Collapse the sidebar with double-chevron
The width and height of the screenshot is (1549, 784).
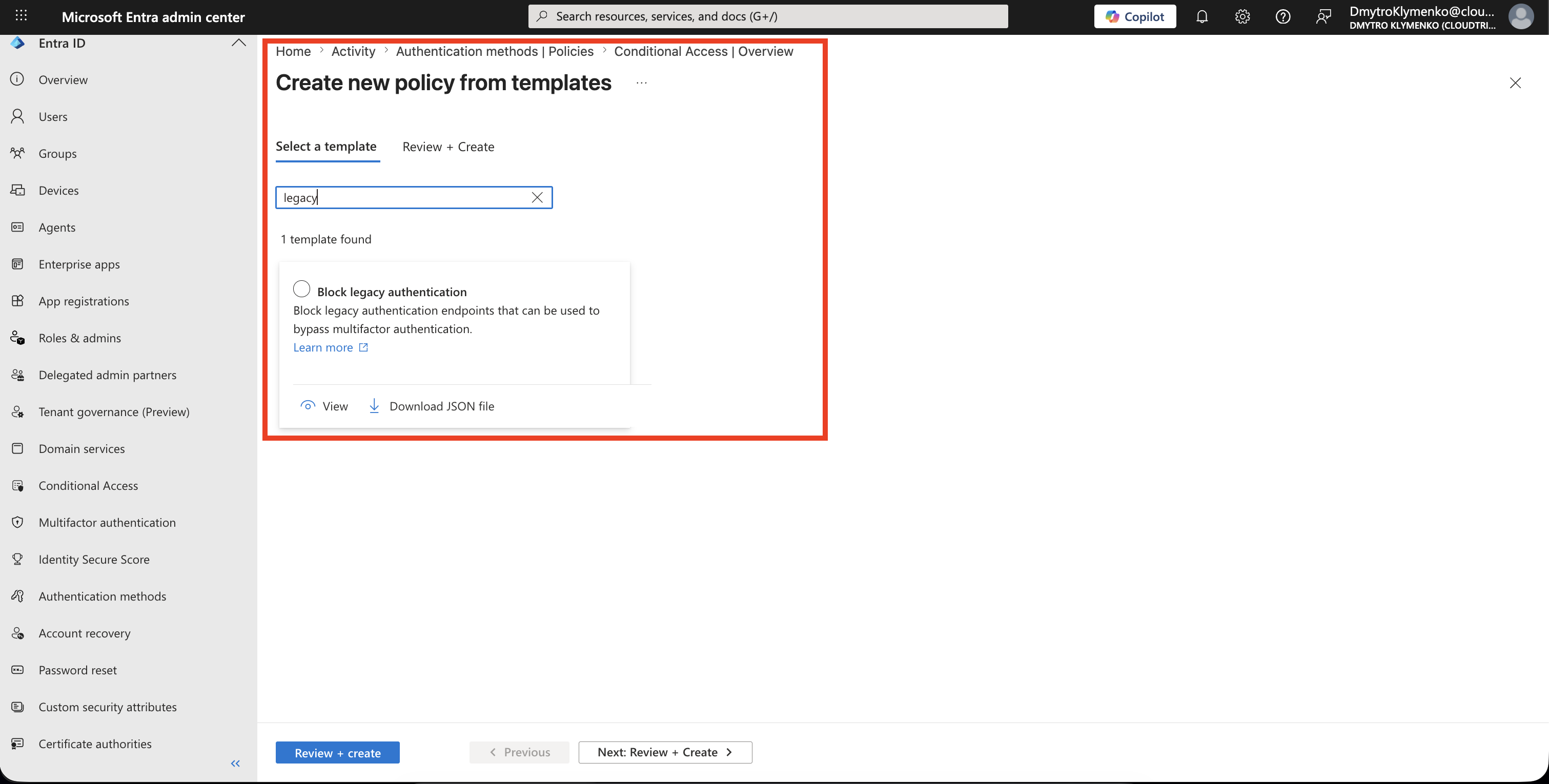click(x=235, y=764)
